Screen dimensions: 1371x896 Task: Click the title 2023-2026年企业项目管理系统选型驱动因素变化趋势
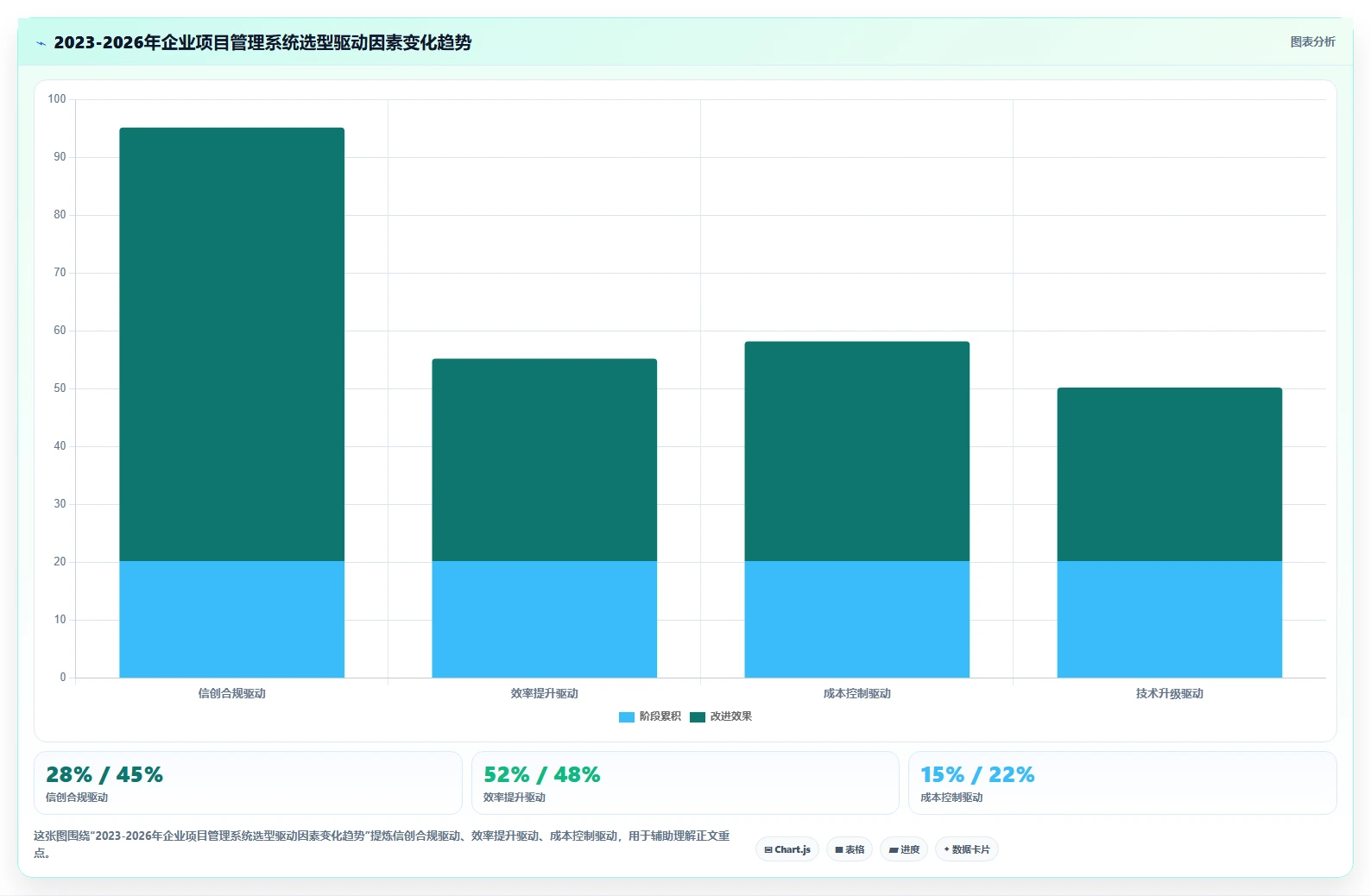click(x=262, y=42)
